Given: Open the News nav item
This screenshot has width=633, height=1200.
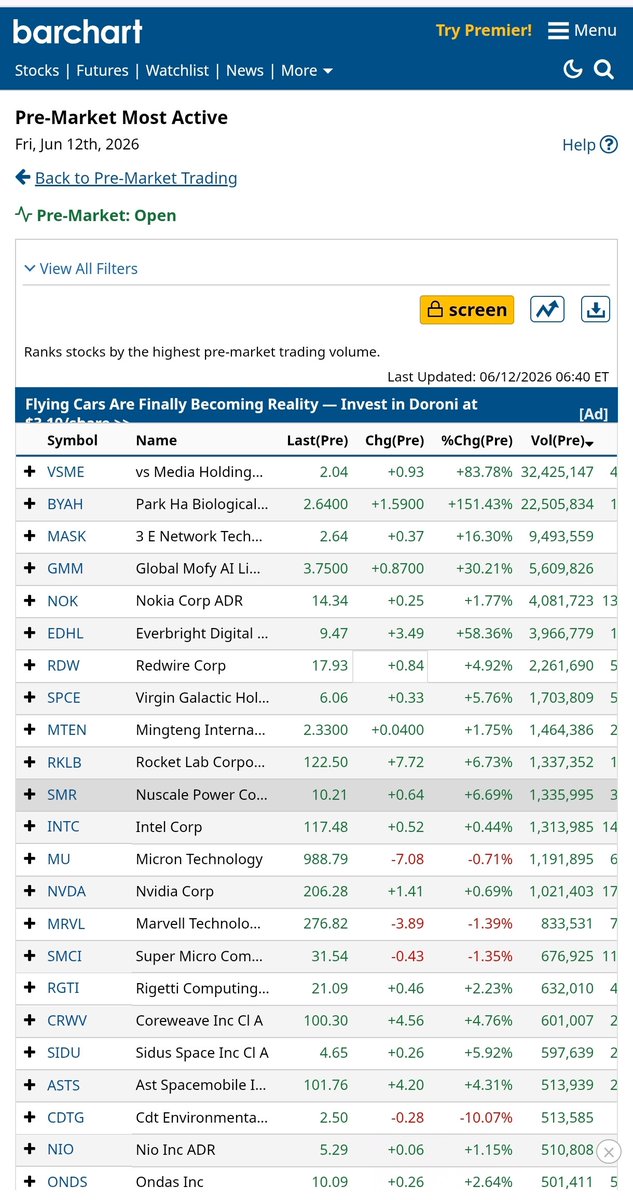Looking at the screenshot, I should (245, 70).
